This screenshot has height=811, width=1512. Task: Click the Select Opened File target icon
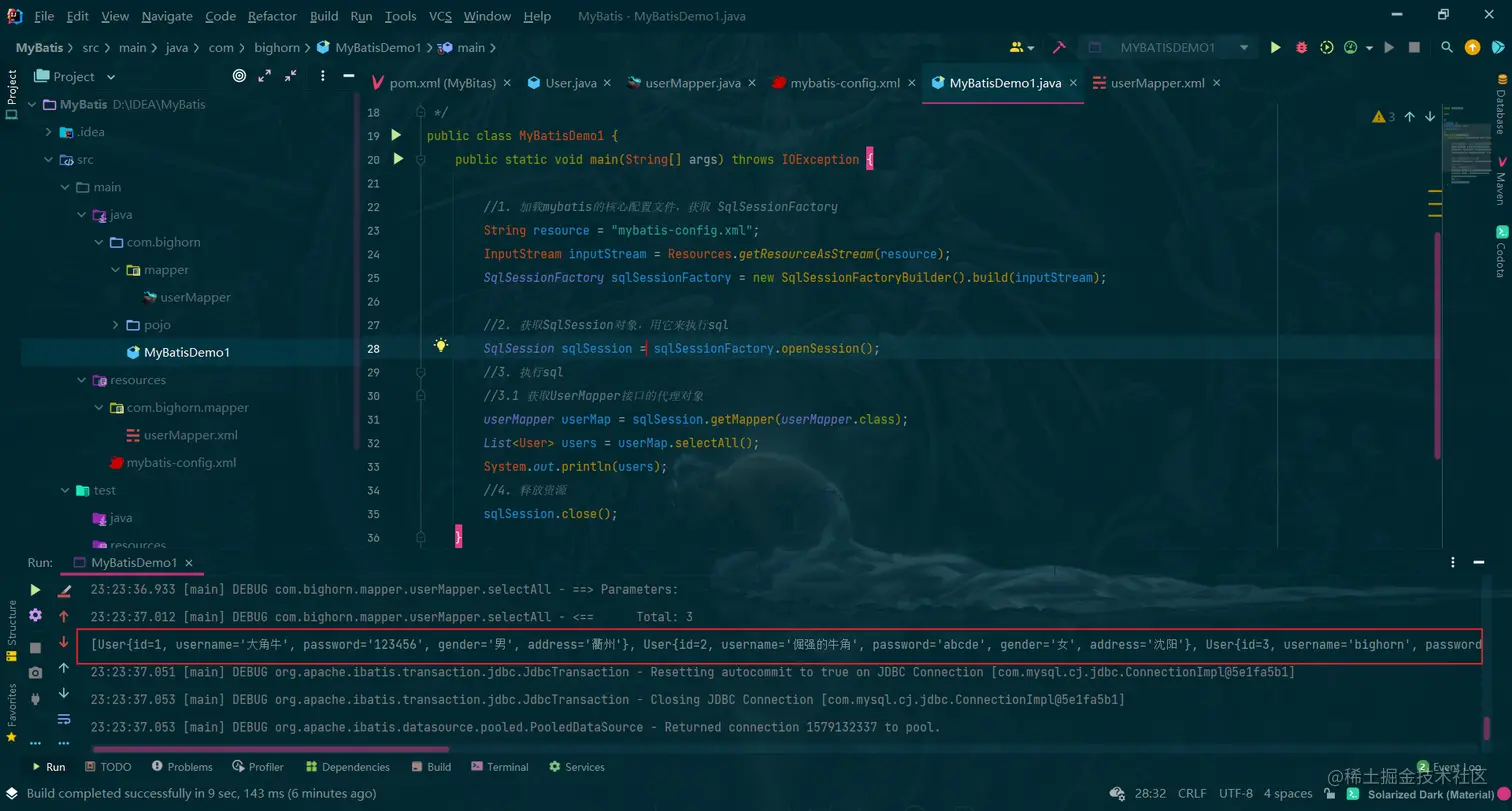pos(239,76)
